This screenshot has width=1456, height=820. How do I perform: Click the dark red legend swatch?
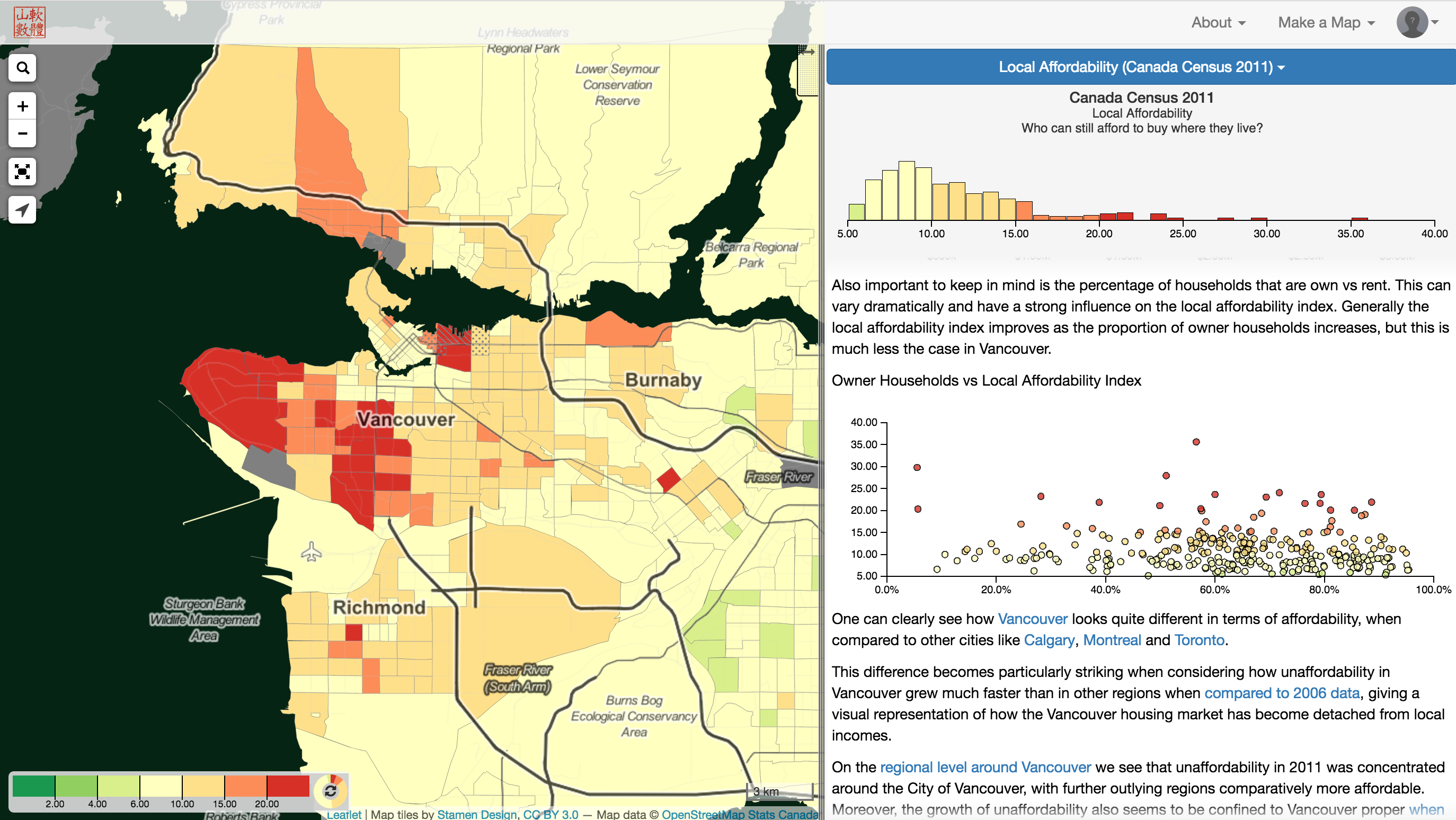288,786
